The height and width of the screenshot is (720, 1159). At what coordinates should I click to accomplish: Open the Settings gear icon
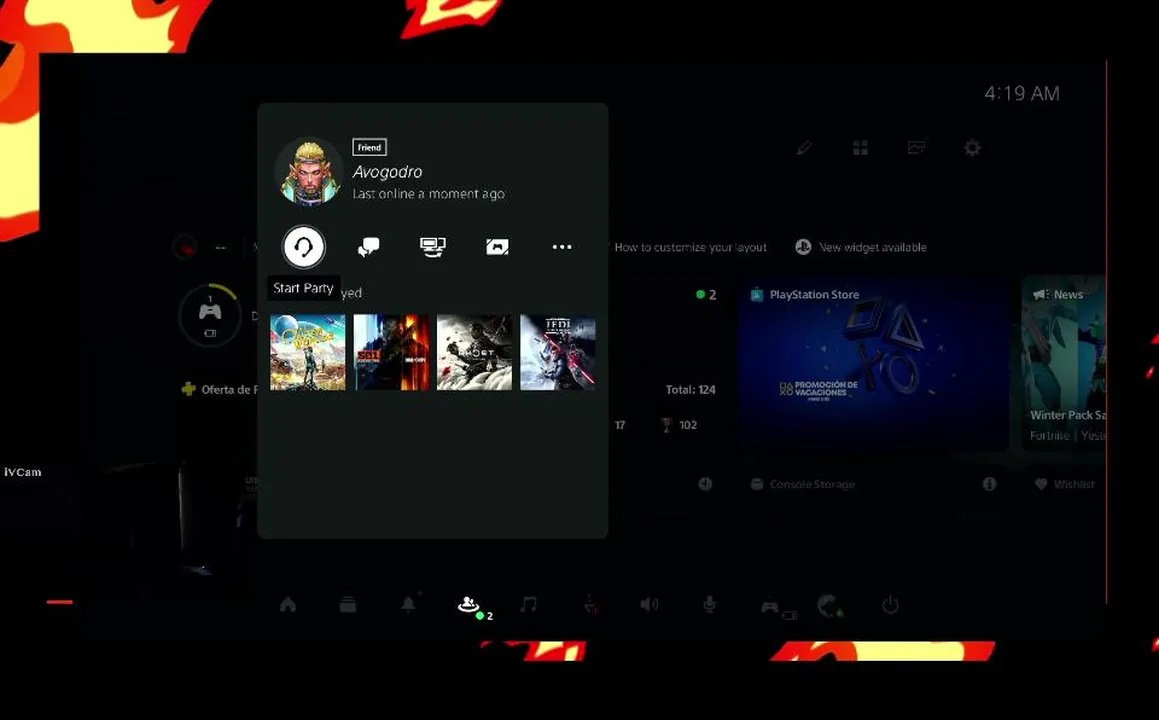tap(973, 148)
